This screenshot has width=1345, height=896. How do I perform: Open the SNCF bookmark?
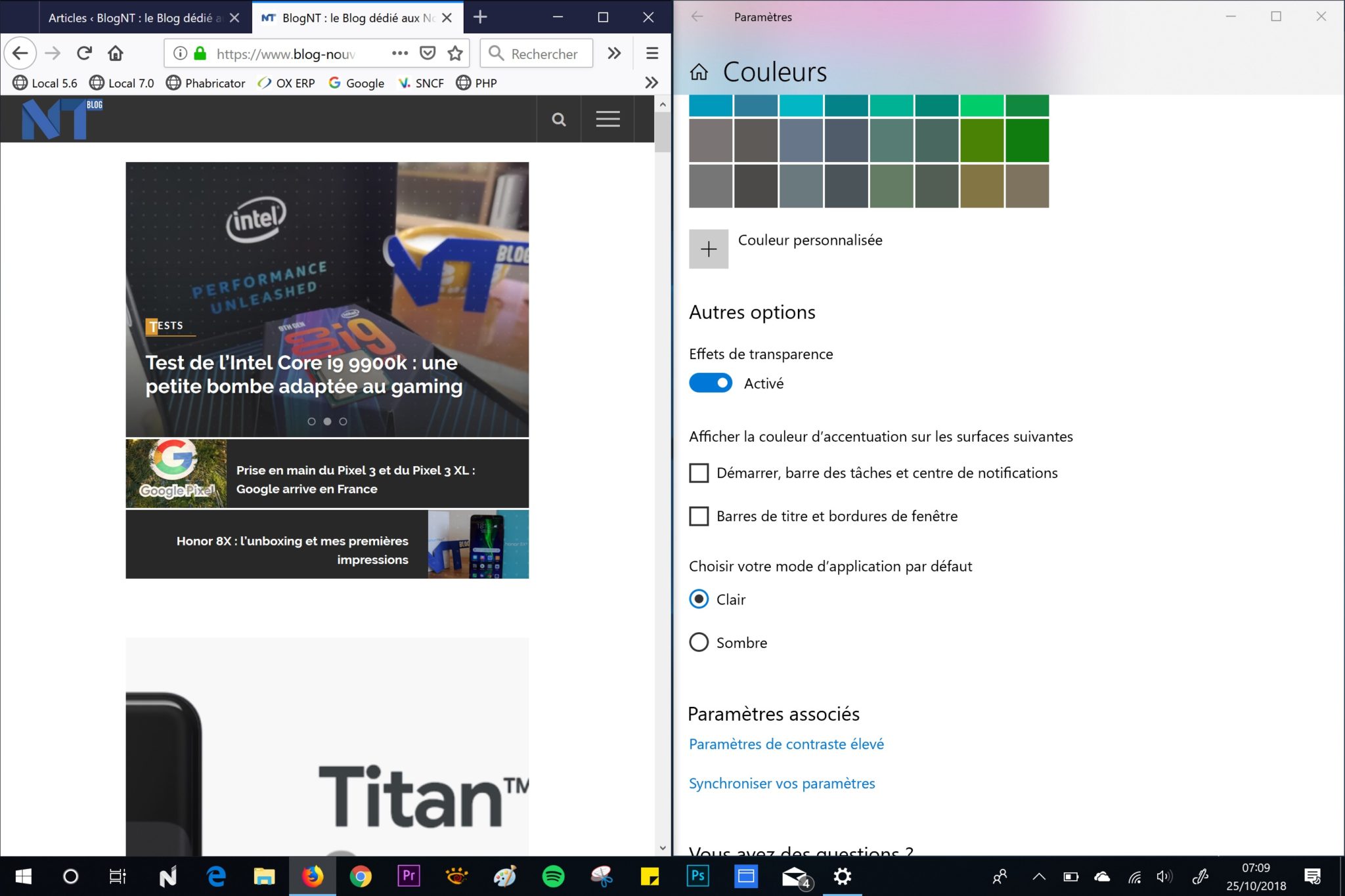coord(421,83)
